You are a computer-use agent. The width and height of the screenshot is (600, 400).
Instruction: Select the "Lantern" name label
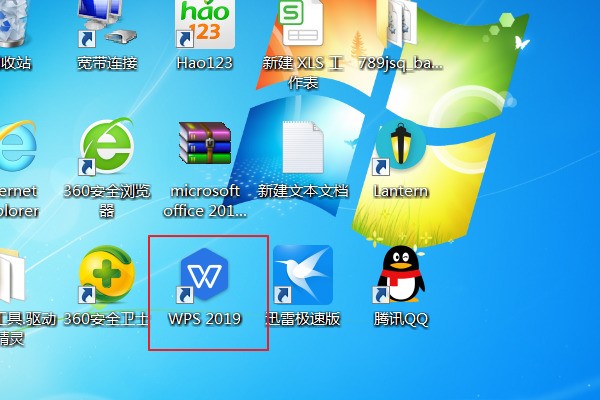[x=400, y=191]
